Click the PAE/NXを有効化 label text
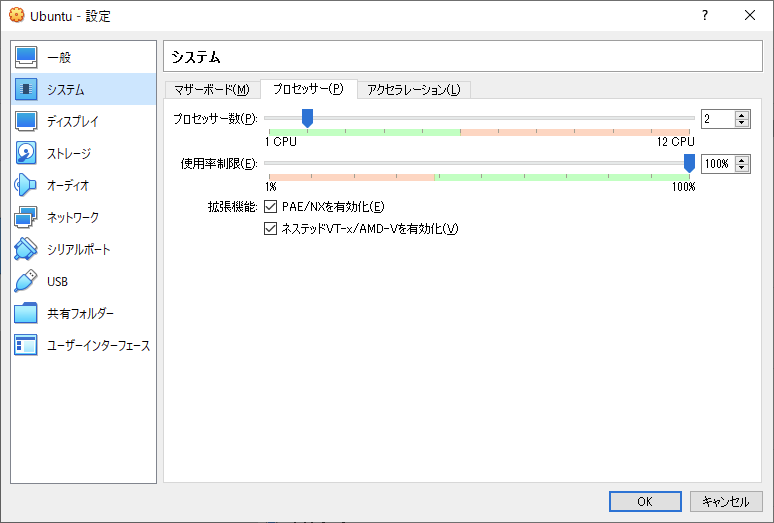 (x=333, y=207)
